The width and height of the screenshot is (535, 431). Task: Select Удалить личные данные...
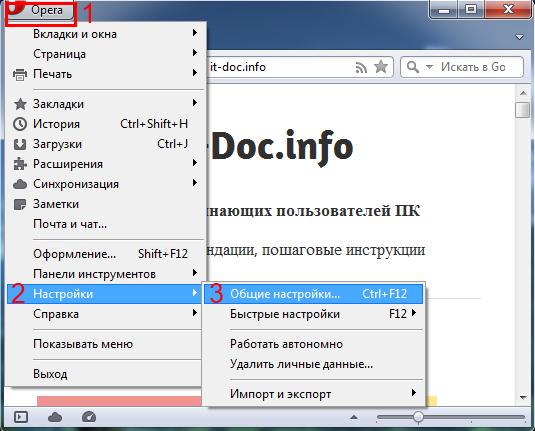313,364
